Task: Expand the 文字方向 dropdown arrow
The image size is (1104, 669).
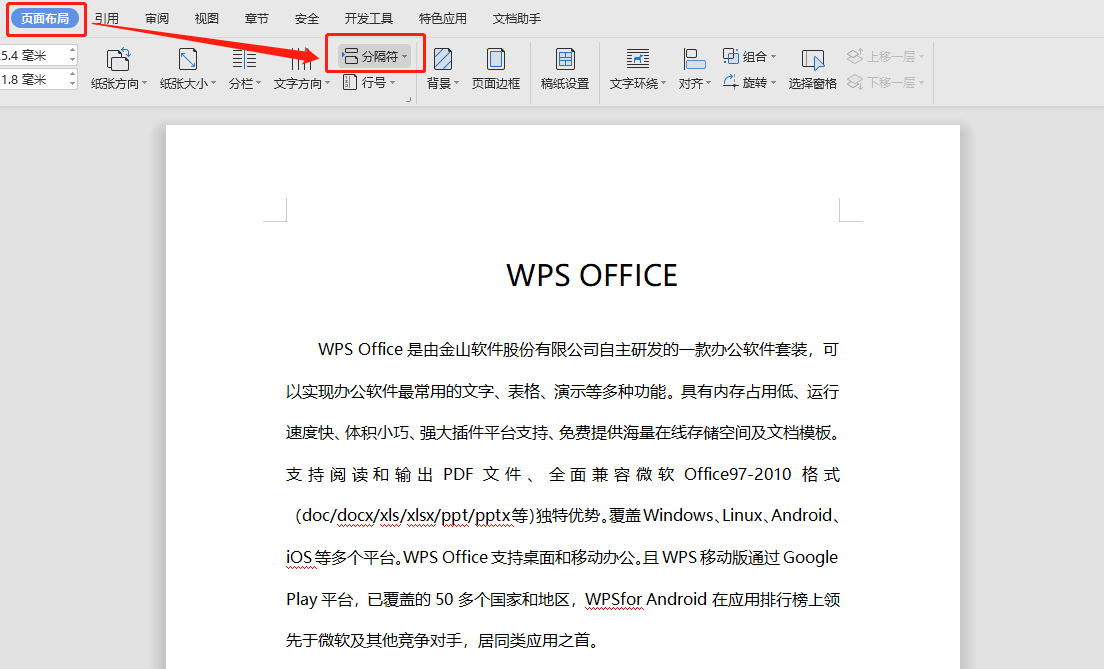Action: click(327, 83)
